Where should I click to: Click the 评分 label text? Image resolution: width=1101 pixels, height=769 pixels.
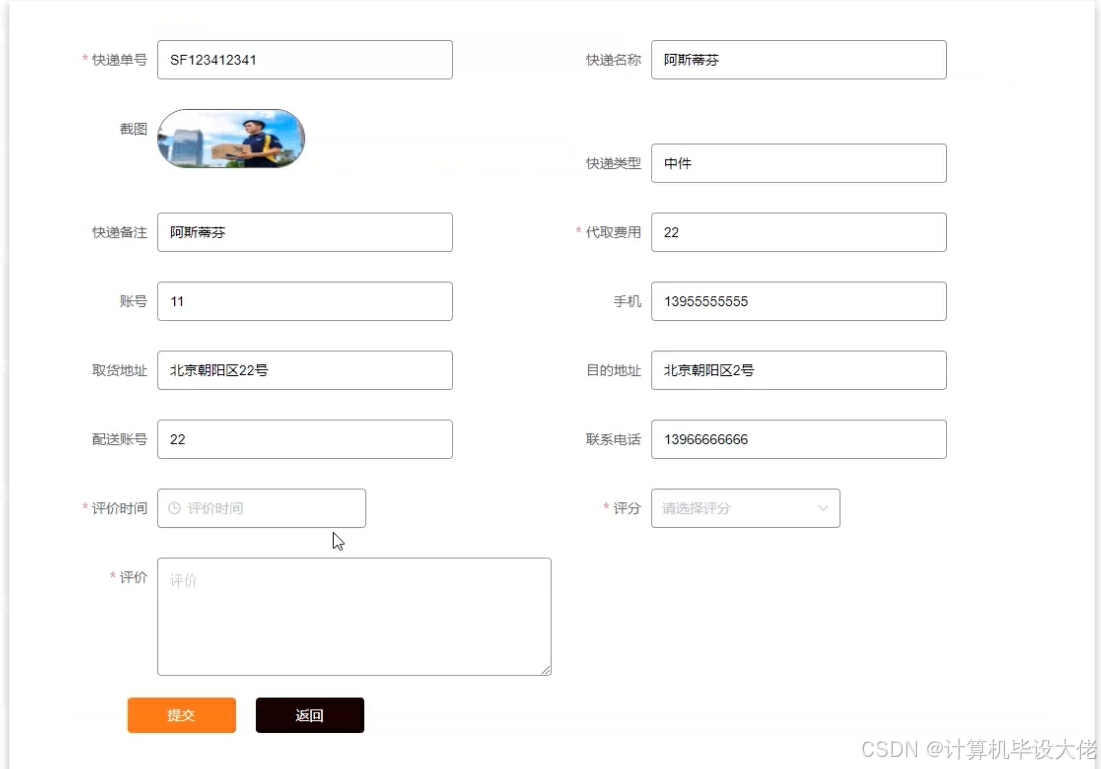pos(627,508)
